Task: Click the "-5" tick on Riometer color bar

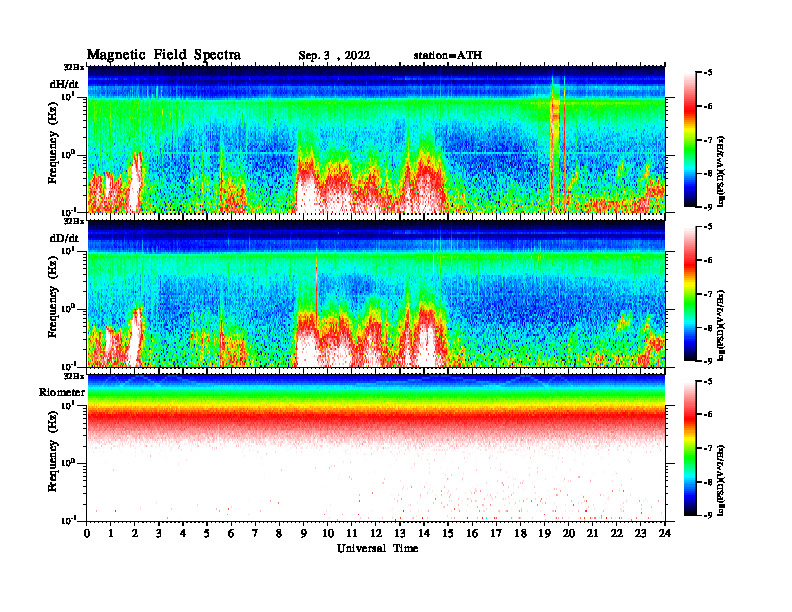Action: tap(708, 381)
